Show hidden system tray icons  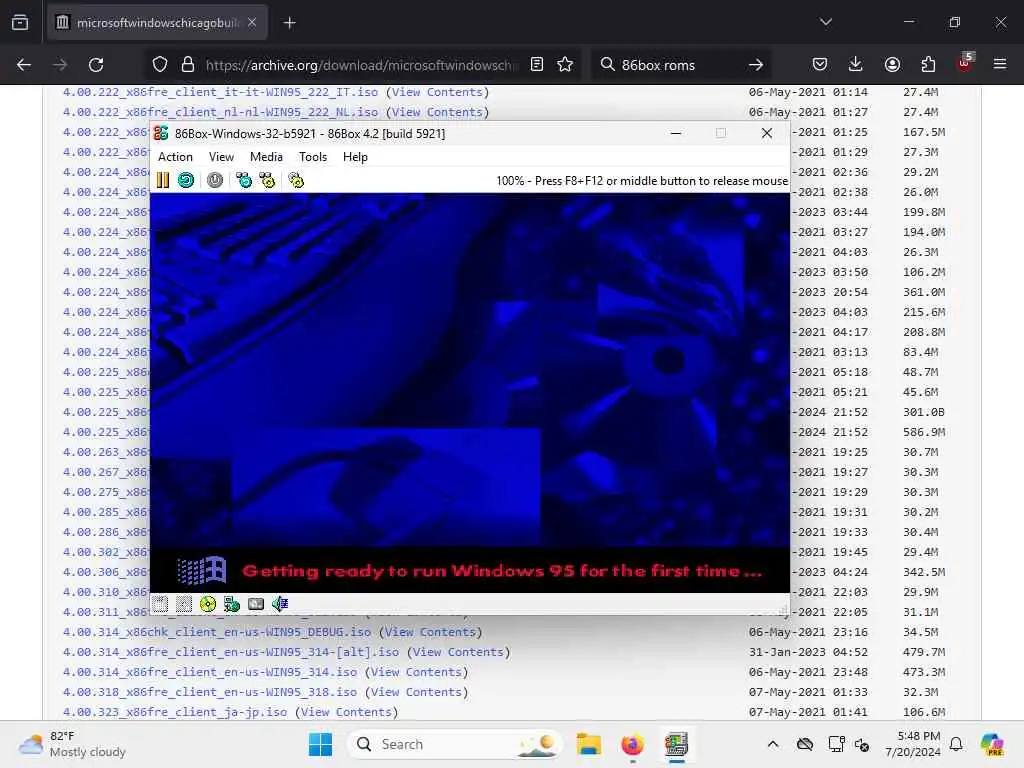click(773, 744)
